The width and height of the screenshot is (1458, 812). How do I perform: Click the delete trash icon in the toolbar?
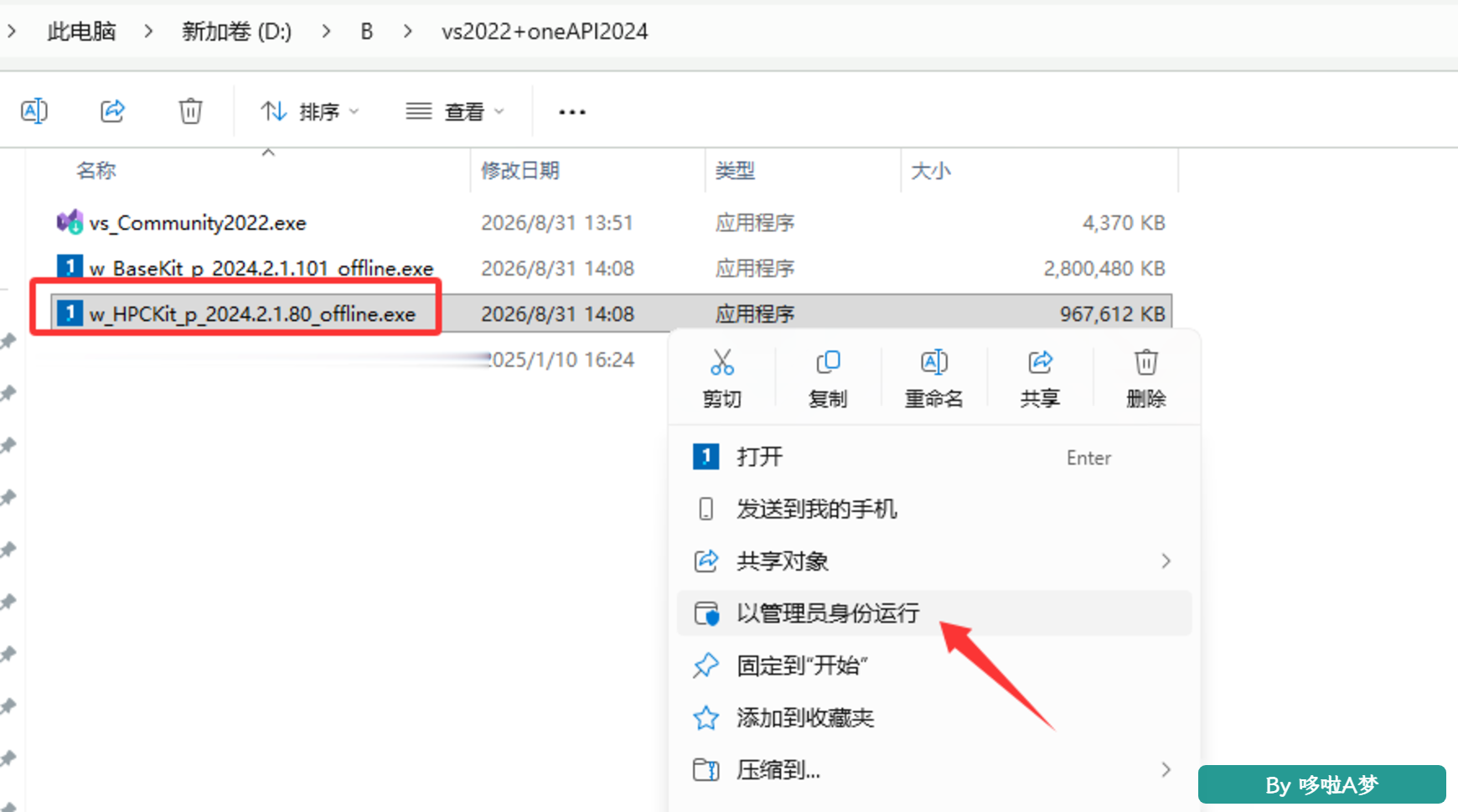click(190, 111)
